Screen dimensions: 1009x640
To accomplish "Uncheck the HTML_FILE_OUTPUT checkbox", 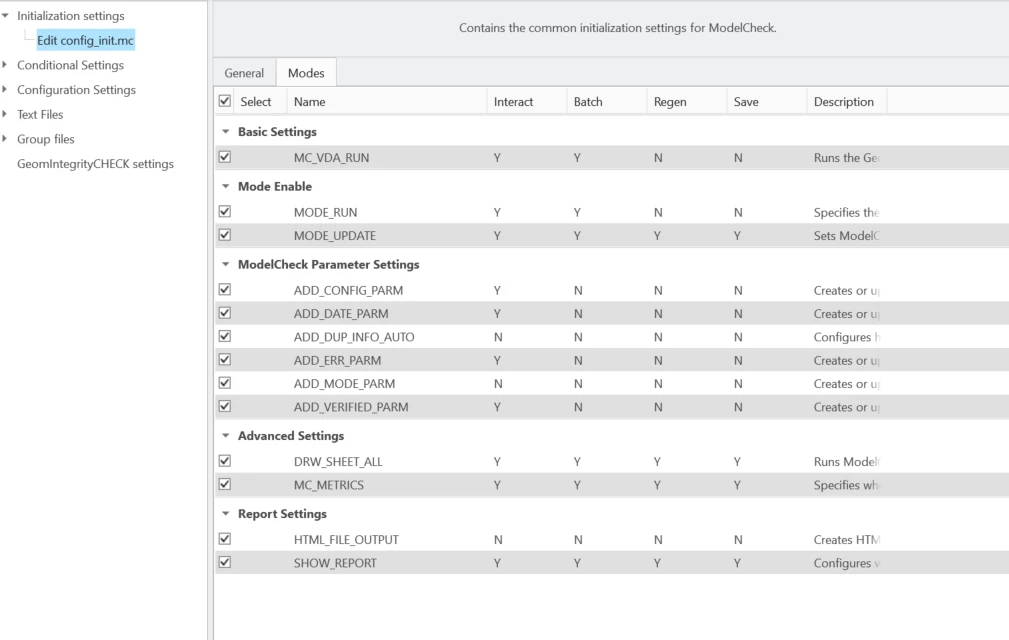I will [225, 539].
